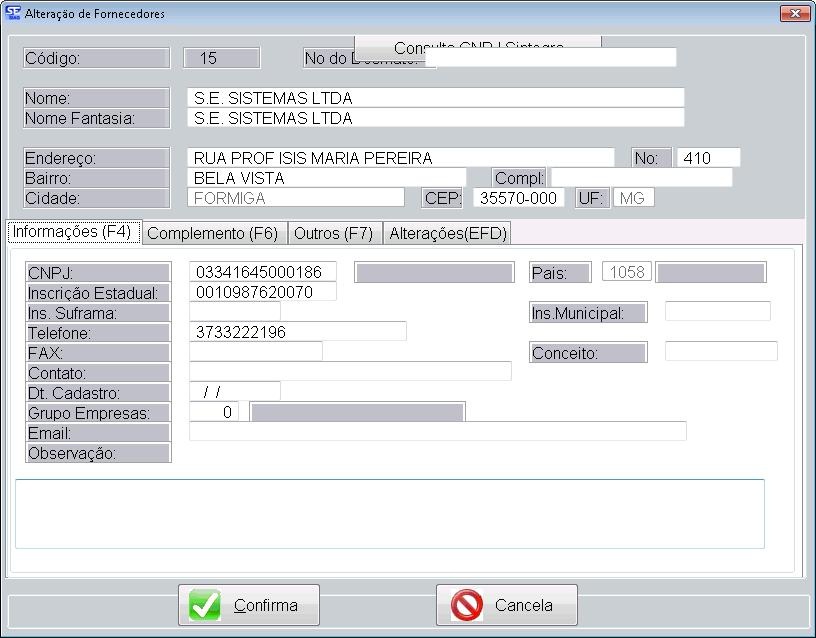816x638 pixels.
Task: Close the Alteração de Fornecedores window
Action: tap(794, 14)
